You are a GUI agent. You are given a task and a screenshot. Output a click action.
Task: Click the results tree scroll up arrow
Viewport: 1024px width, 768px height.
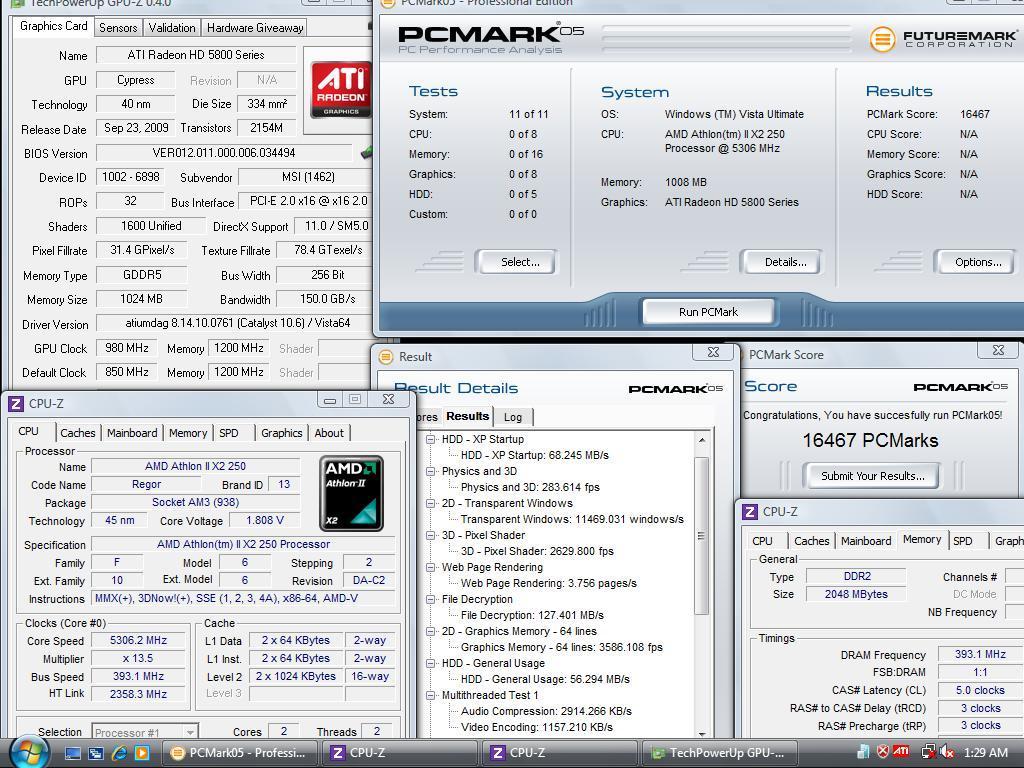click(701, 440)
